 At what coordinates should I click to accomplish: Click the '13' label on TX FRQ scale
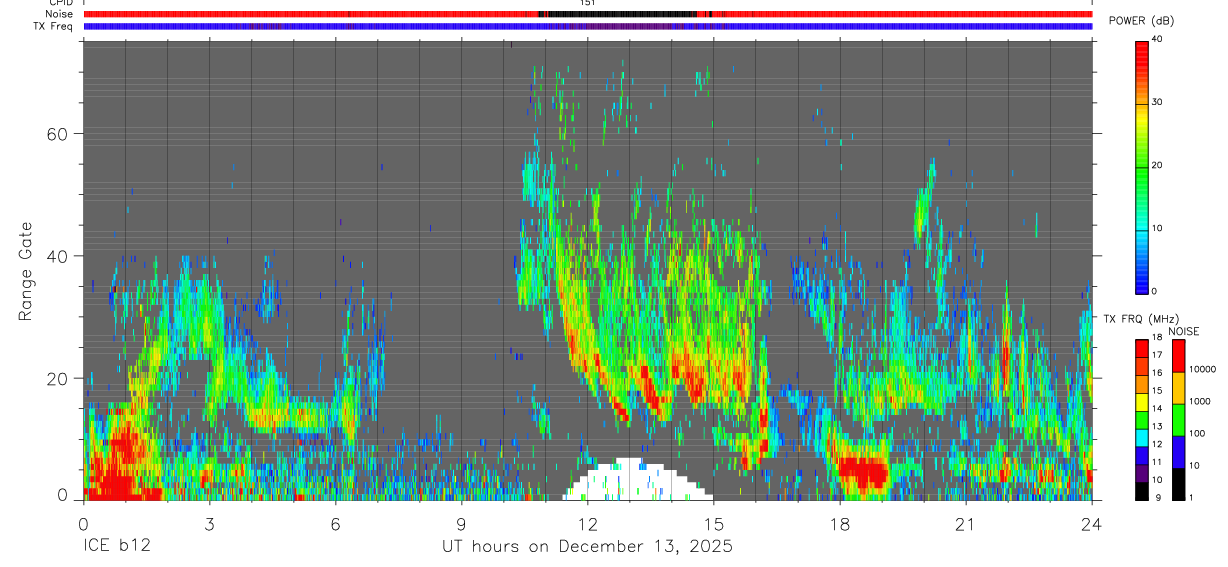1157,427
